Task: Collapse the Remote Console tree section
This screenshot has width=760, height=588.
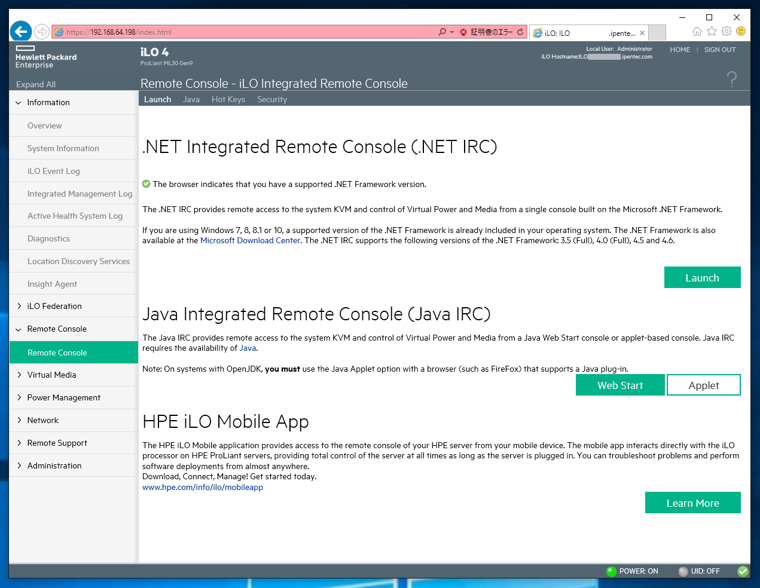Action: click(x=18, y=329)
